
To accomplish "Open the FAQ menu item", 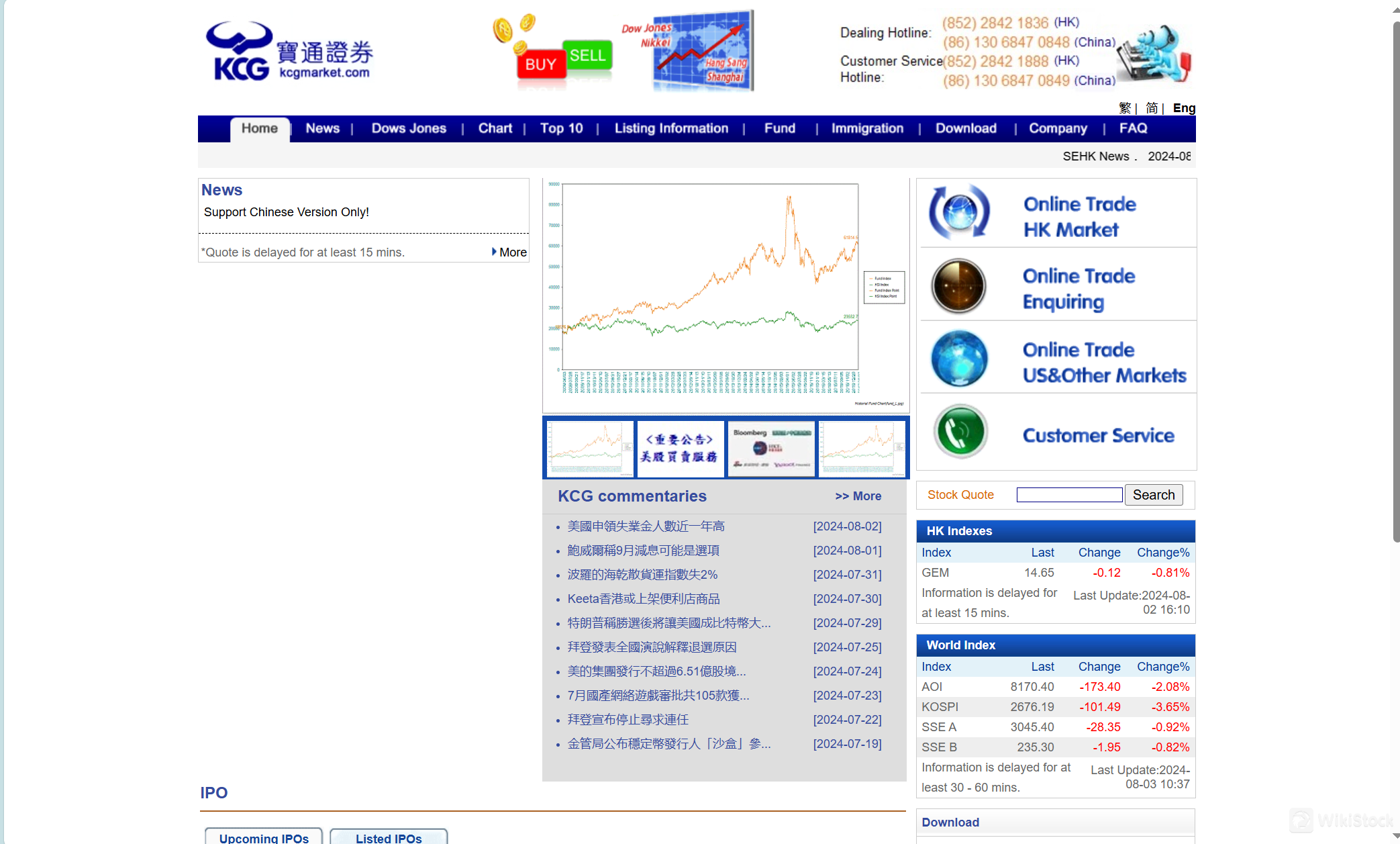I will point(1133,128).
